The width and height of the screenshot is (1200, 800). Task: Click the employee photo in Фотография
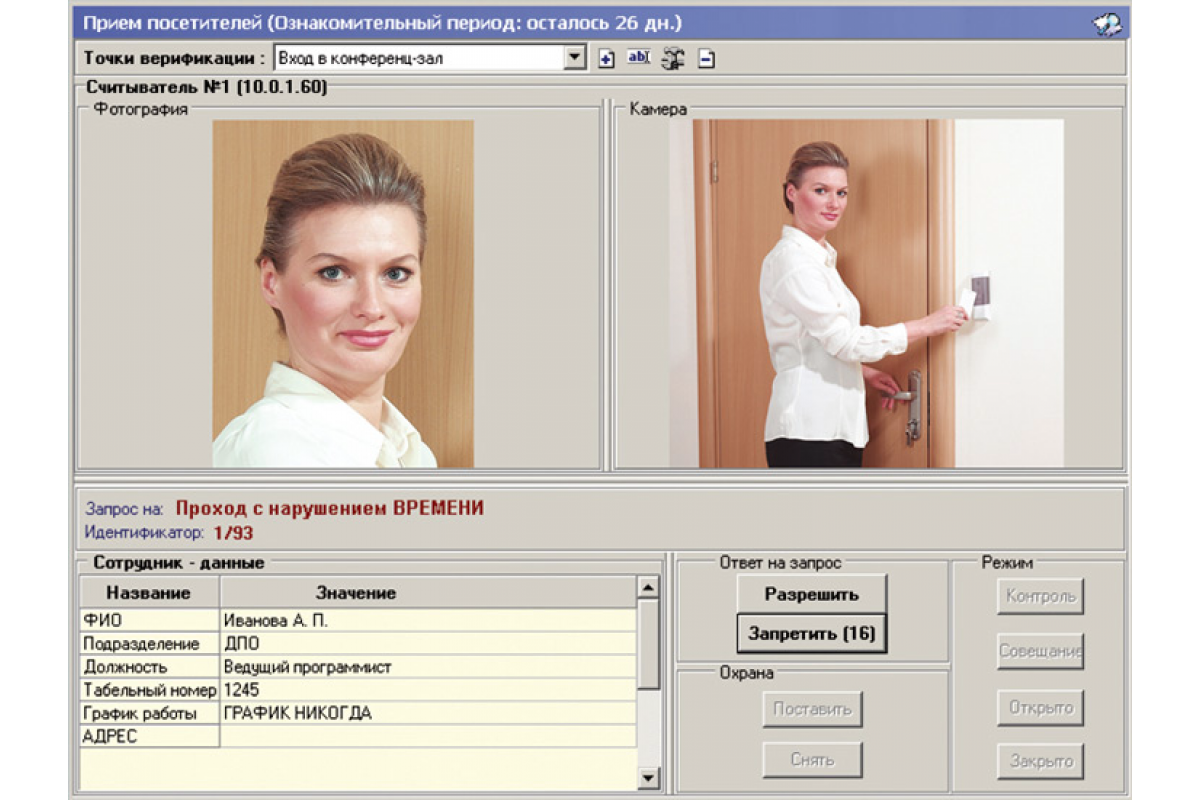343,294
